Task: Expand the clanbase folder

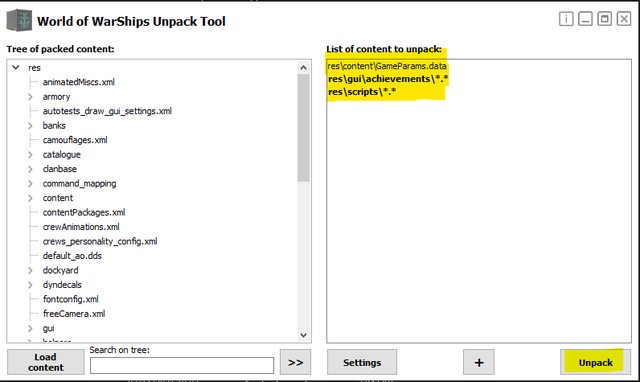Action: click(x=30, y=169)
